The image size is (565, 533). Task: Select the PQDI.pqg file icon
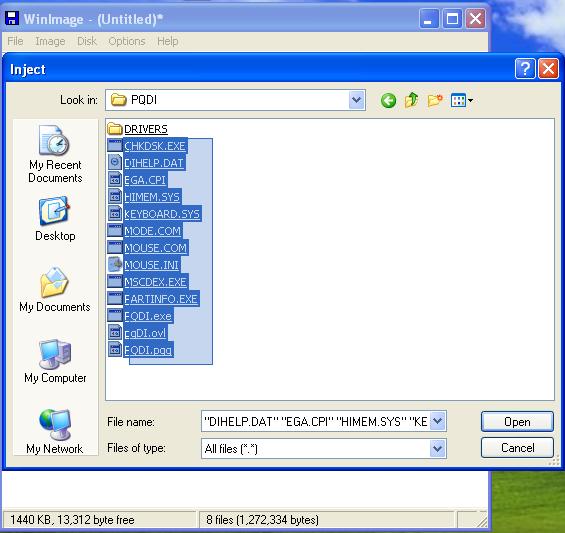[x=115, y=350]
